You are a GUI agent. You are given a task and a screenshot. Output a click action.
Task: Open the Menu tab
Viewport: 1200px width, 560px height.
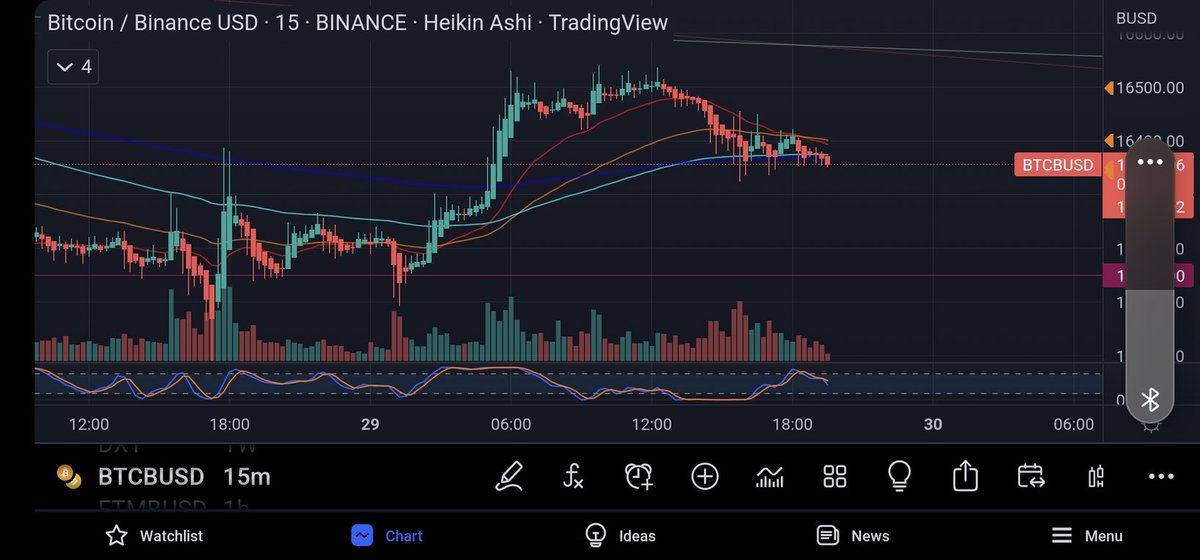point(1087,536)
